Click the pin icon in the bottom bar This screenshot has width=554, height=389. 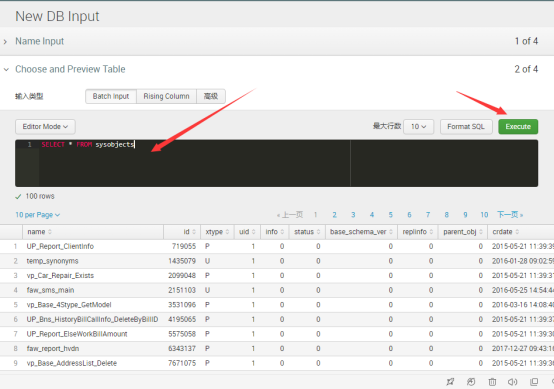[450, 382]
